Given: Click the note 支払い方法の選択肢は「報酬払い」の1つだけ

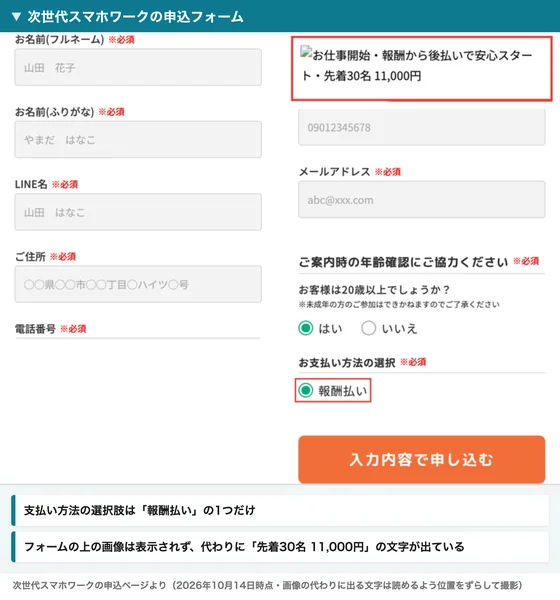Looking at the screenshot, I should 280,510.
